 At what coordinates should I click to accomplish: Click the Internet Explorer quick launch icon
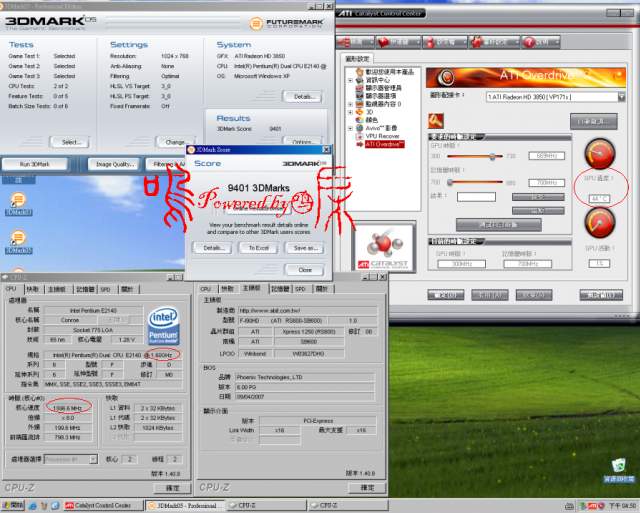[33, 506]
